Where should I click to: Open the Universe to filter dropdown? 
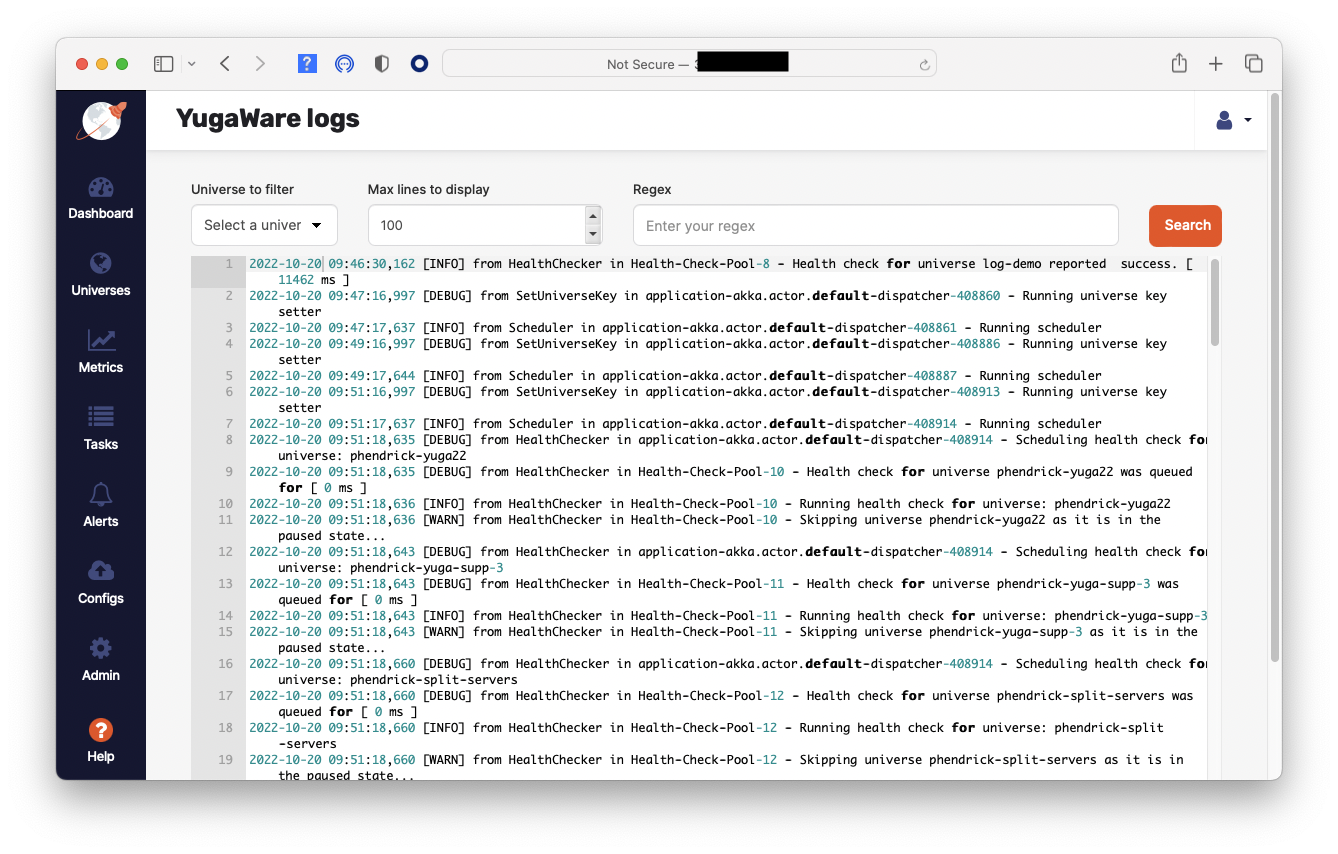point(264,225)
